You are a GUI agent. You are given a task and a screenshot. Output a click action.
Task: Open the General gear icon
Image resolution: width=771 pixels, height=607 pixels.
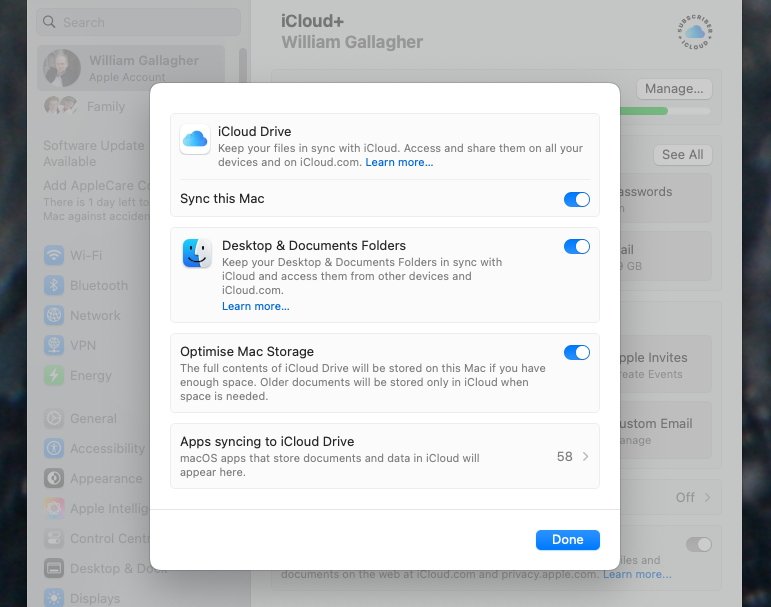click(x=54, y=418)
